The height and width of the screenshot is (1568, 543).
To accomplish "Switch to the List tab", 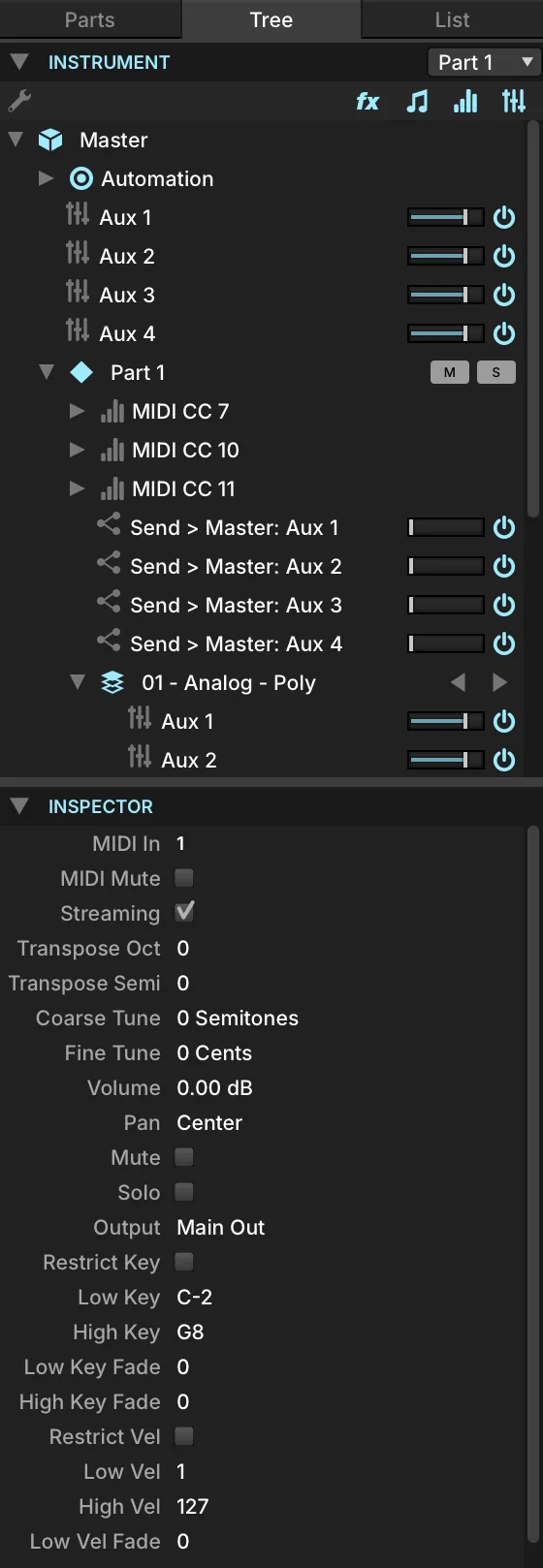I will (452, 19).
